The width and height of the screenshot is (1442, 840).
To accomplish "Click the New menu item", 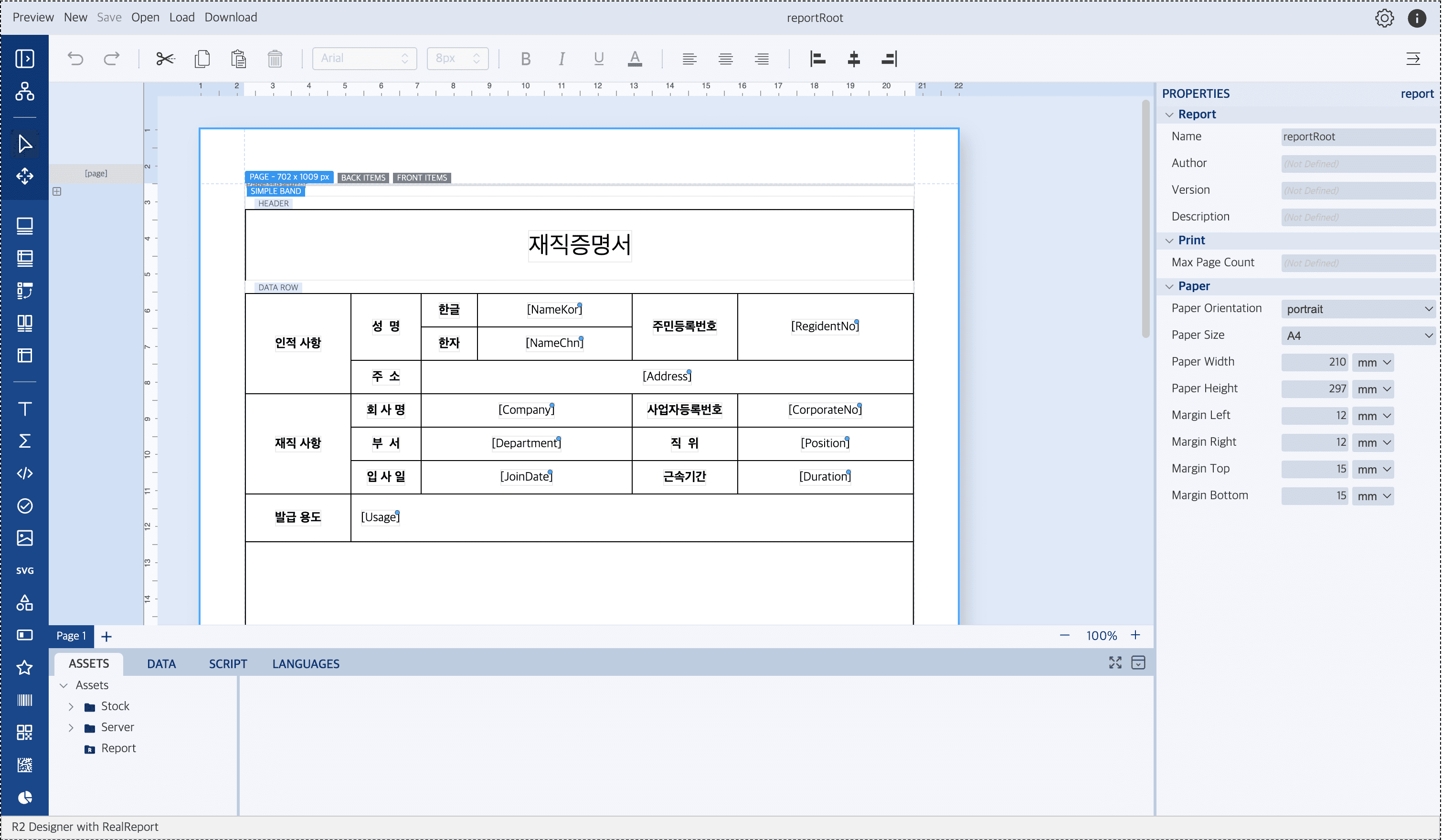I will point(75,17).
